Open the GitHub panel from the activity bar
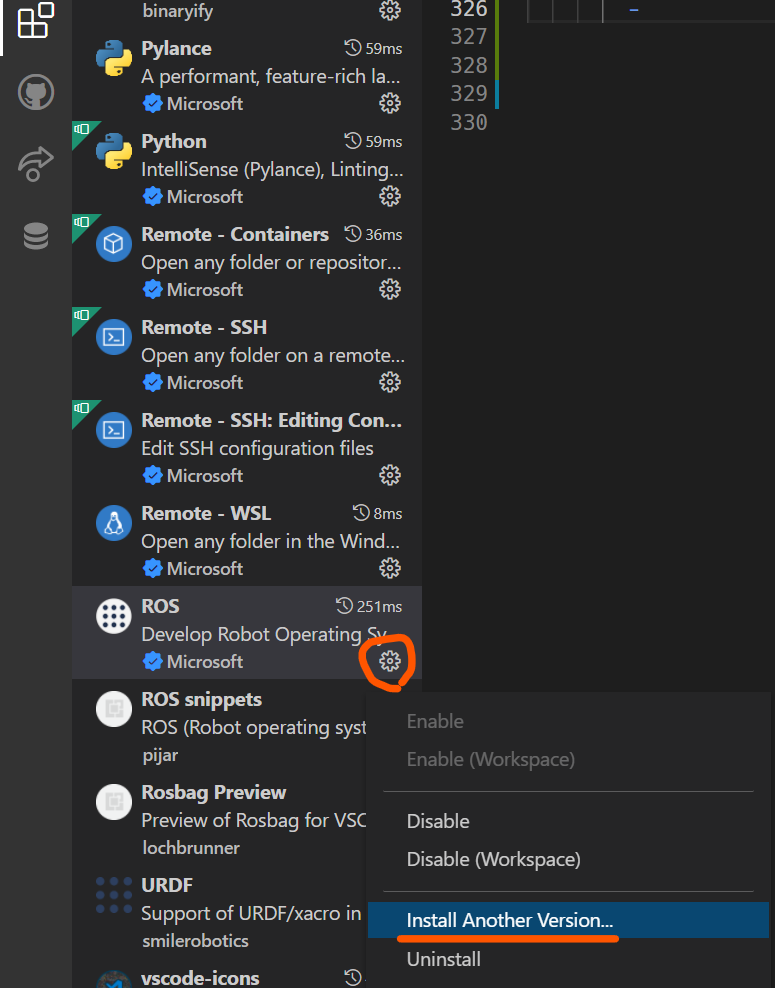775x988 pixels. pyautogui.click(x=33, y=91)
